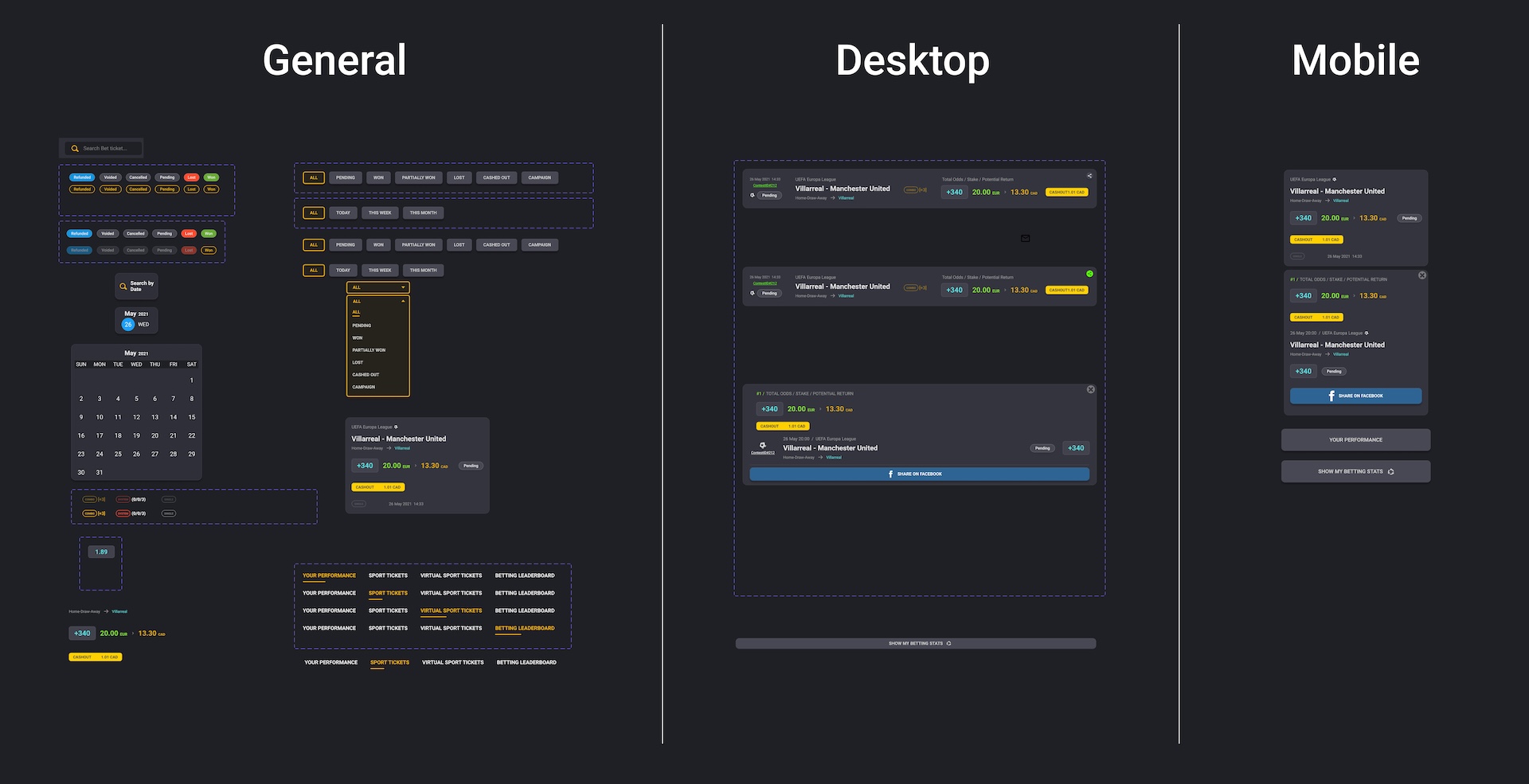Select PARTIALLY WON in the open dropdown list
The image size is (1529, 784).
coord(369,350)
